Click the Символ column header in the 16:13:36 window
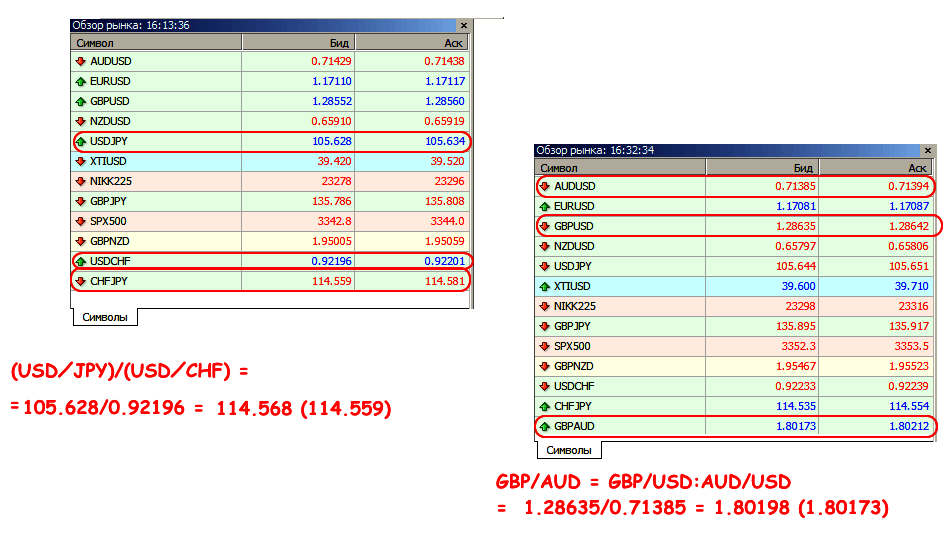The image size is (950, 550). click(x=156, y=43)
